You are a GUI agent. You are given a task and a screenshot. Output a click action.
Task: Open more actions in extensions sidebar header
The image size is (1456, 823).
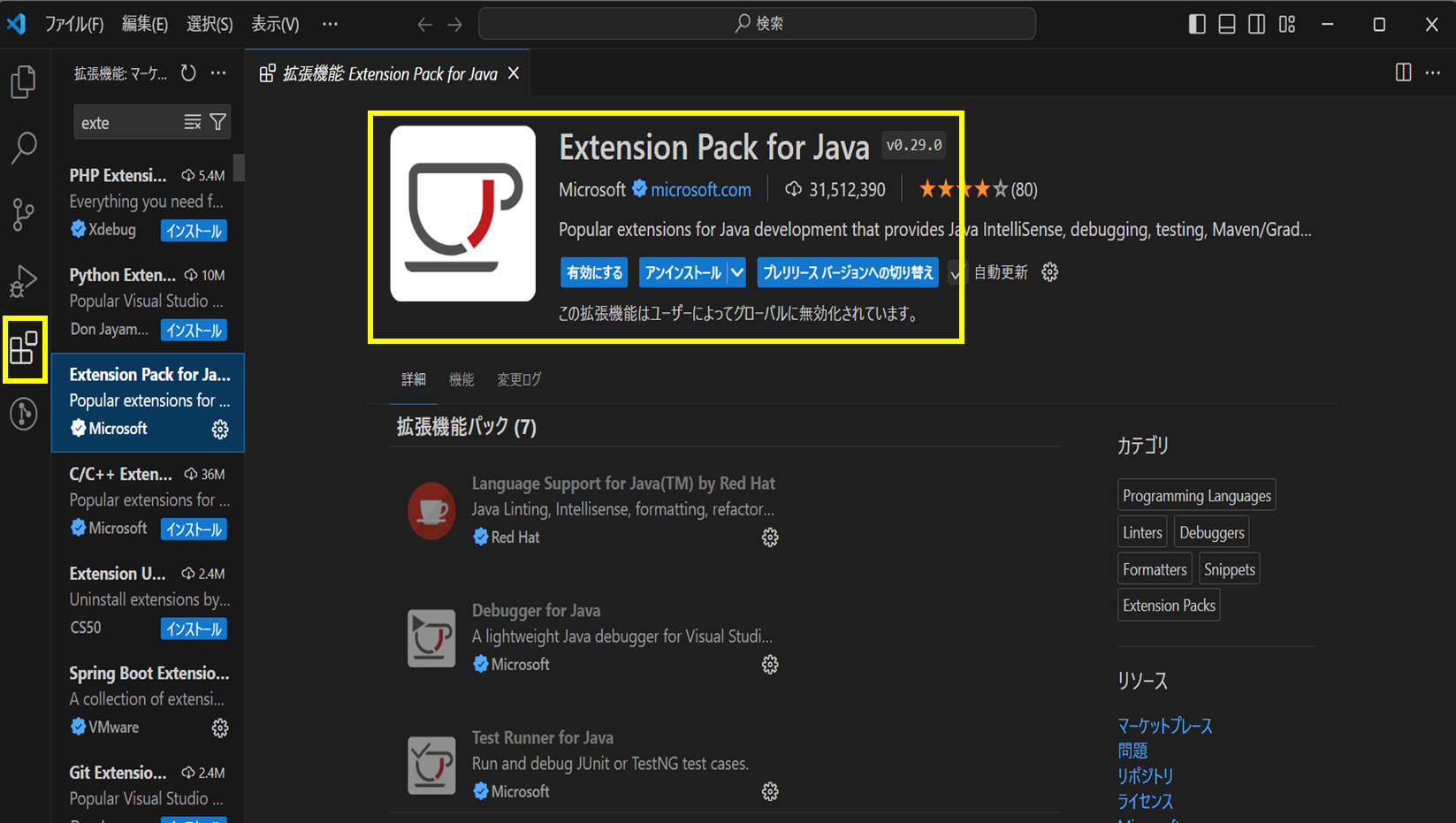[218, 73]
